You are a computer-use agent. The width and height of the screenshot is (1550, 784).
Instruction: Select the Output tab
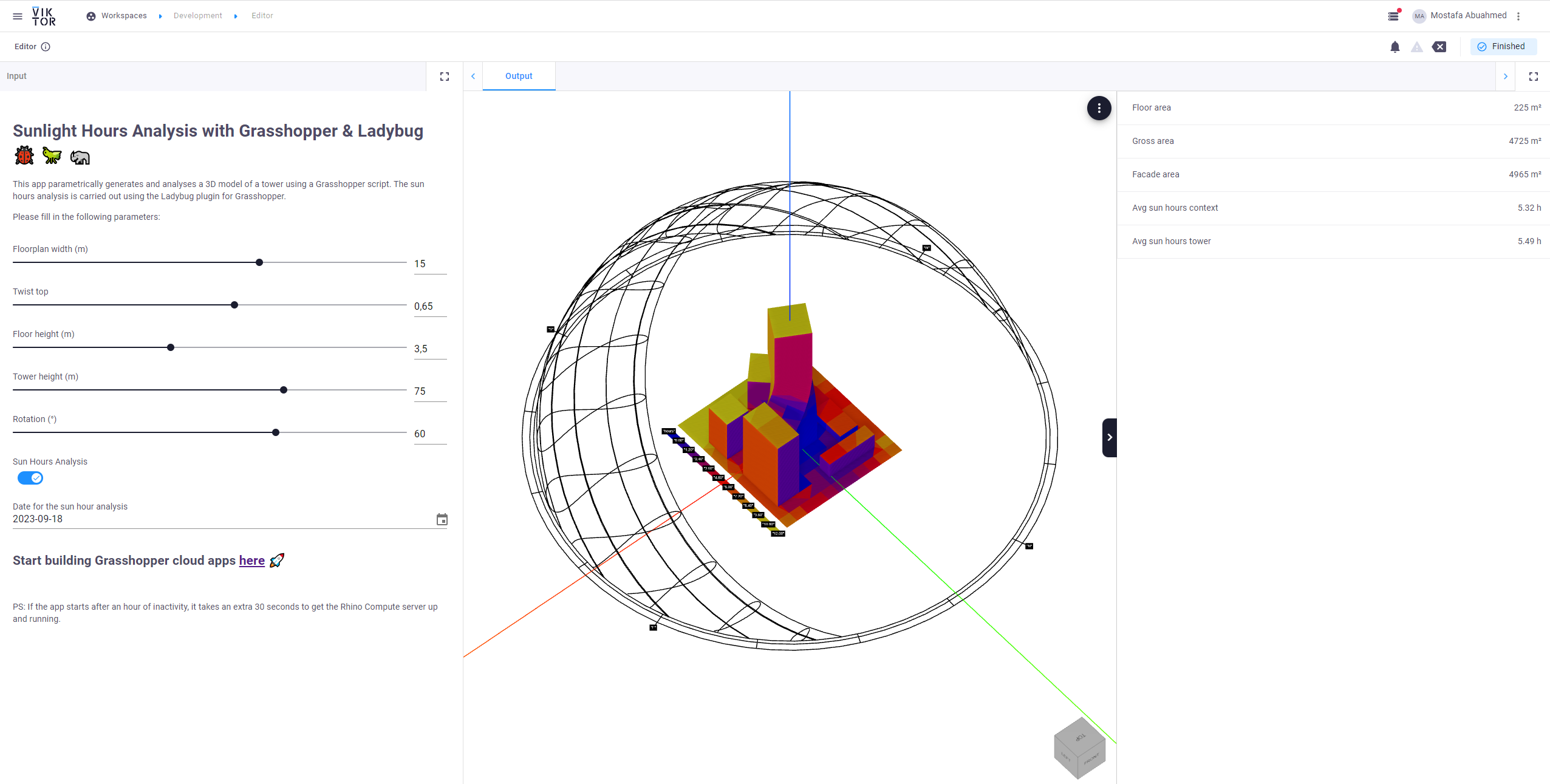[x=519, y=77]
